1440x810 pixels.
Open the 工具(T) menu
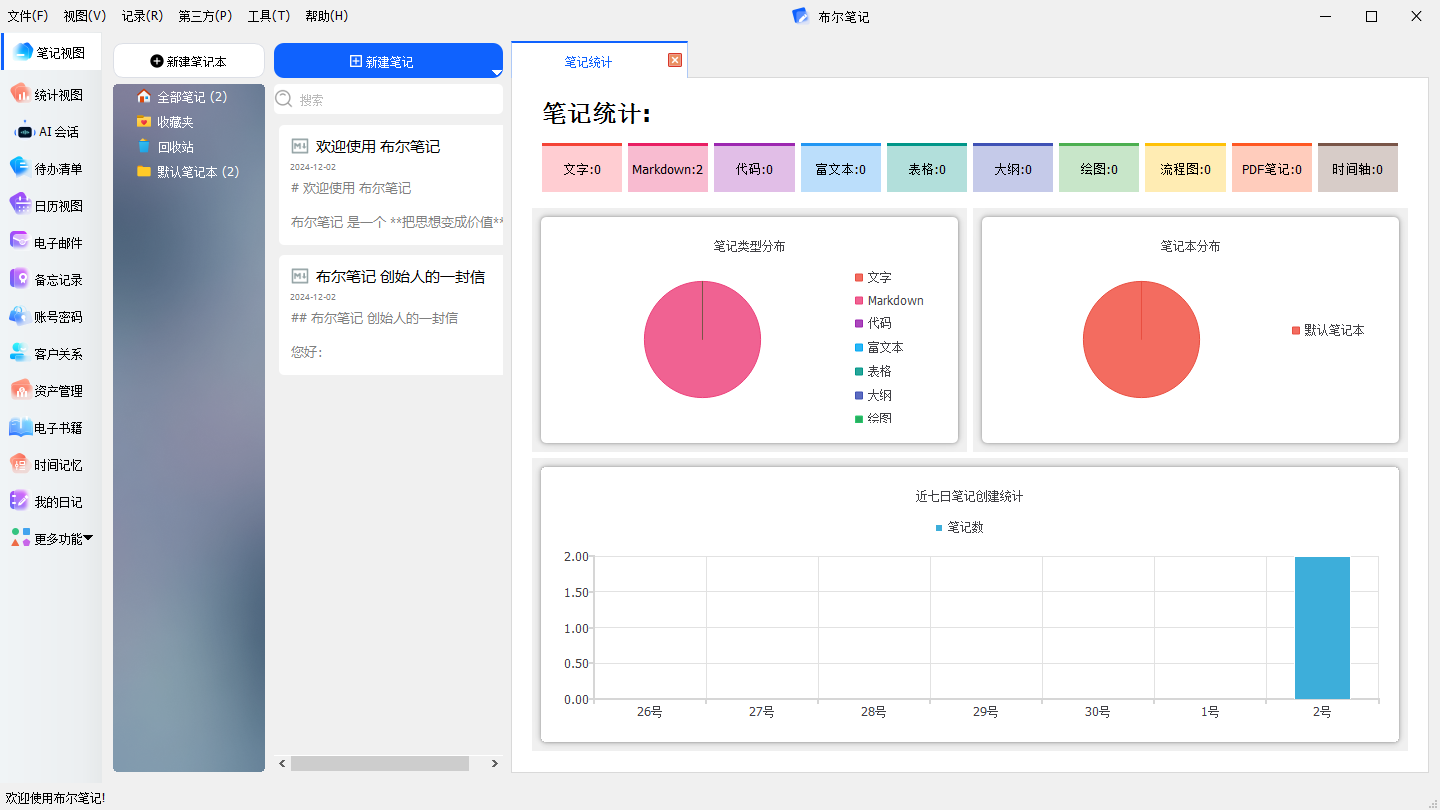pos(269,16)
